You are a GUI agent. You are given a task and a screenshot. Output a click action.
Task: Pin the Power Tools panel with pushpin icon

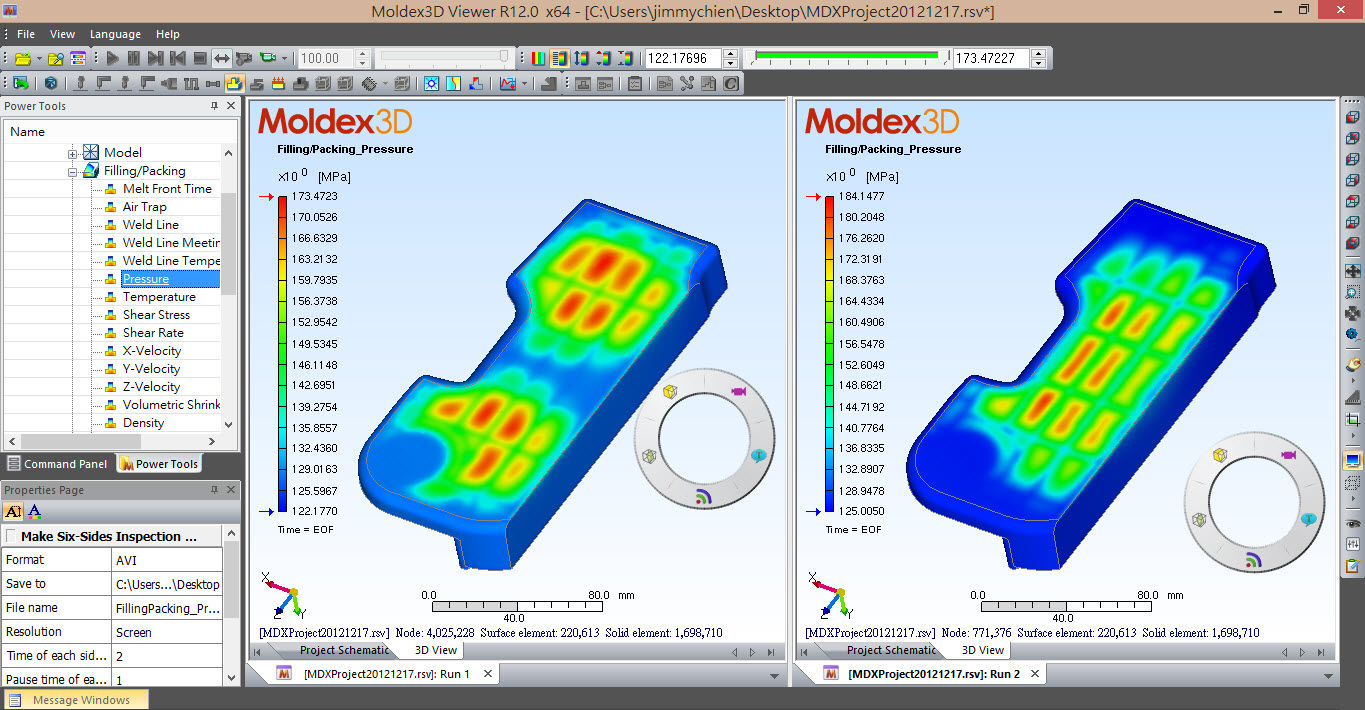[214, 106]
